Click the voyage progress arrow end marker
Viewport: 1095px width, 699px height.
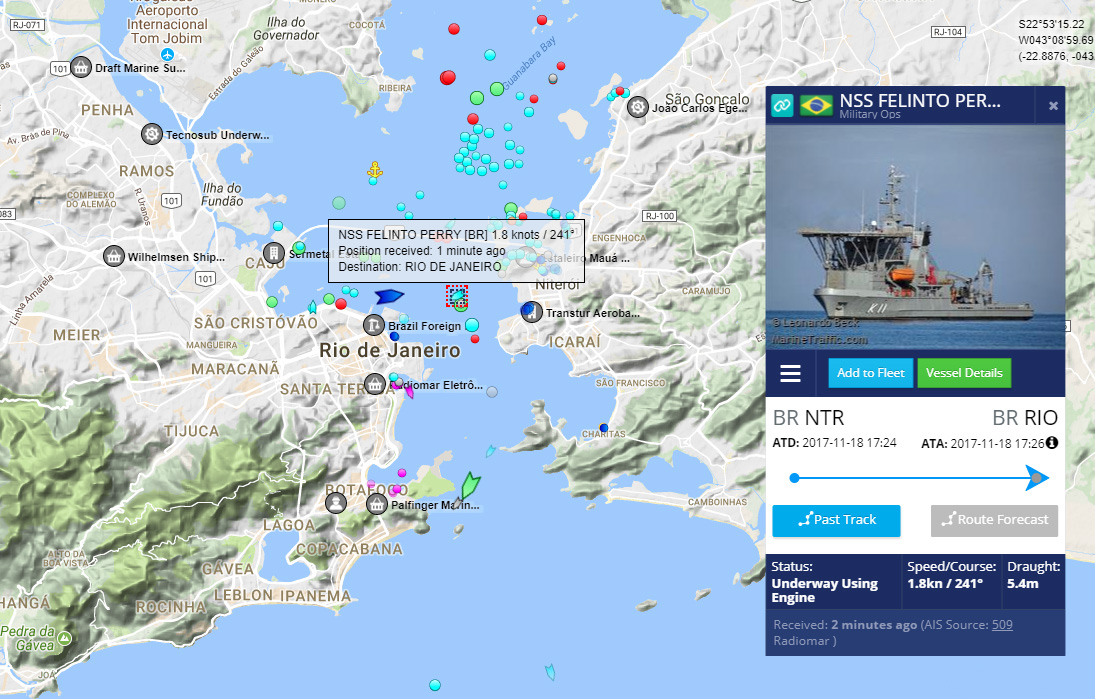1037,478
